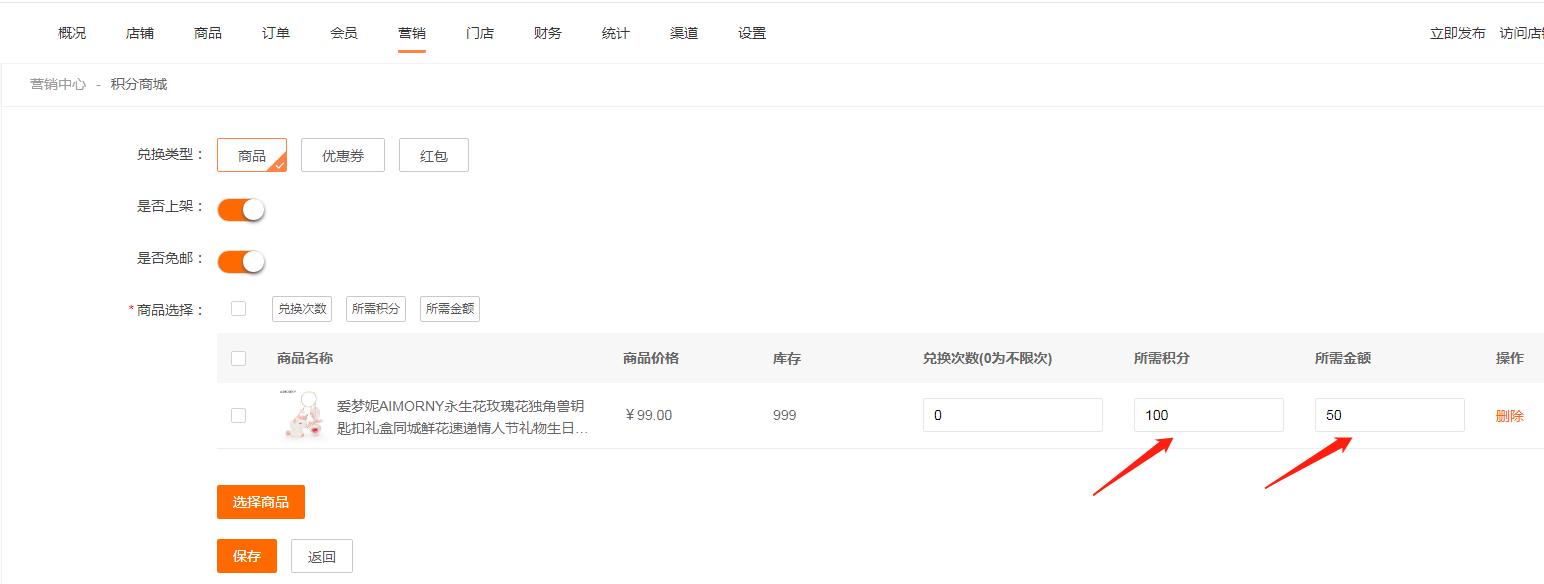1544x584 pixels.
Task: 勾选爱梦妮永生花商品行的复选框
Action: (x=238, y=415)
